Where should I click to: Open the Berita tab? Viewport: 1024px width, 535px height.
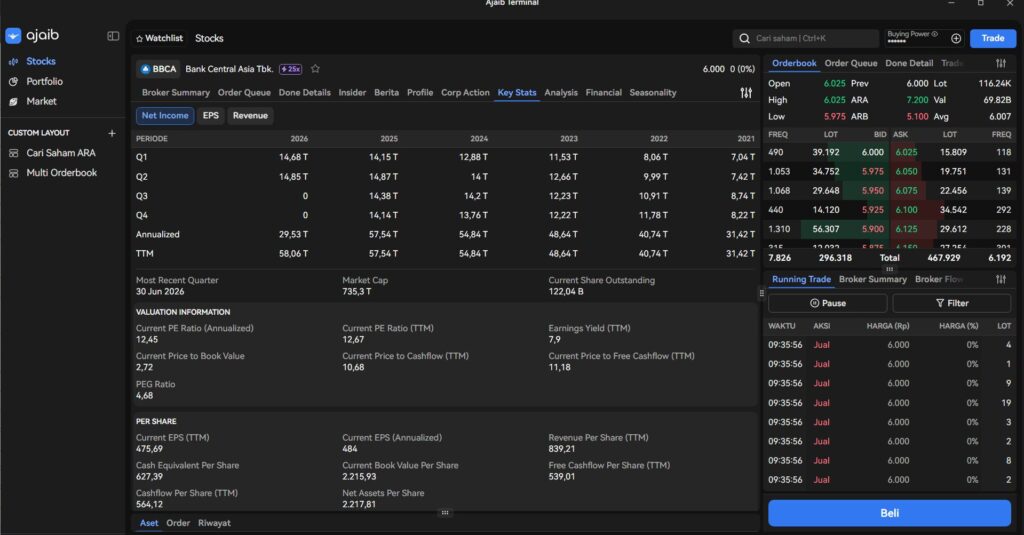387,93
